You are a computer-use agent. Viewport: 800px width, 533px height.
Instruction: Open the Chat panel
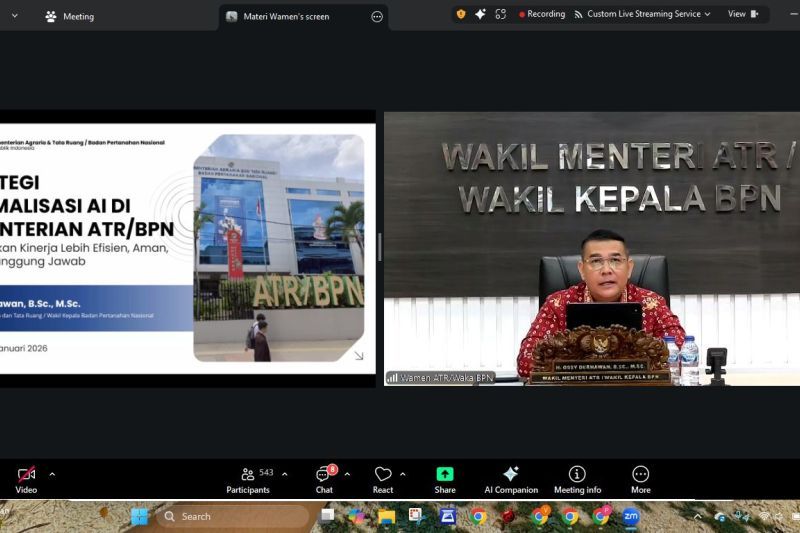(324, 478)
